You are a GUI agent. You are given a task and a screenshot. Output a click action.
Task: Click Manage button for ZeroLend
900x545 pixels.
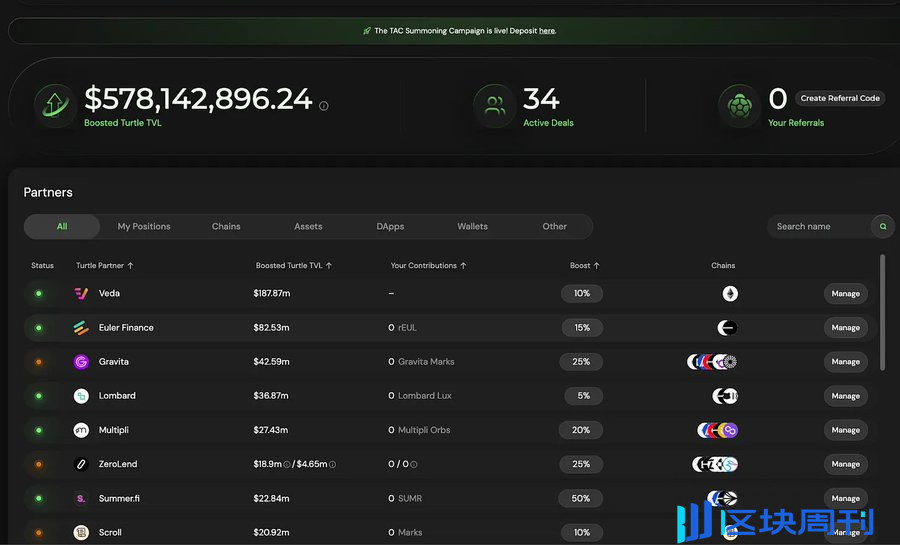coord(845,464)
